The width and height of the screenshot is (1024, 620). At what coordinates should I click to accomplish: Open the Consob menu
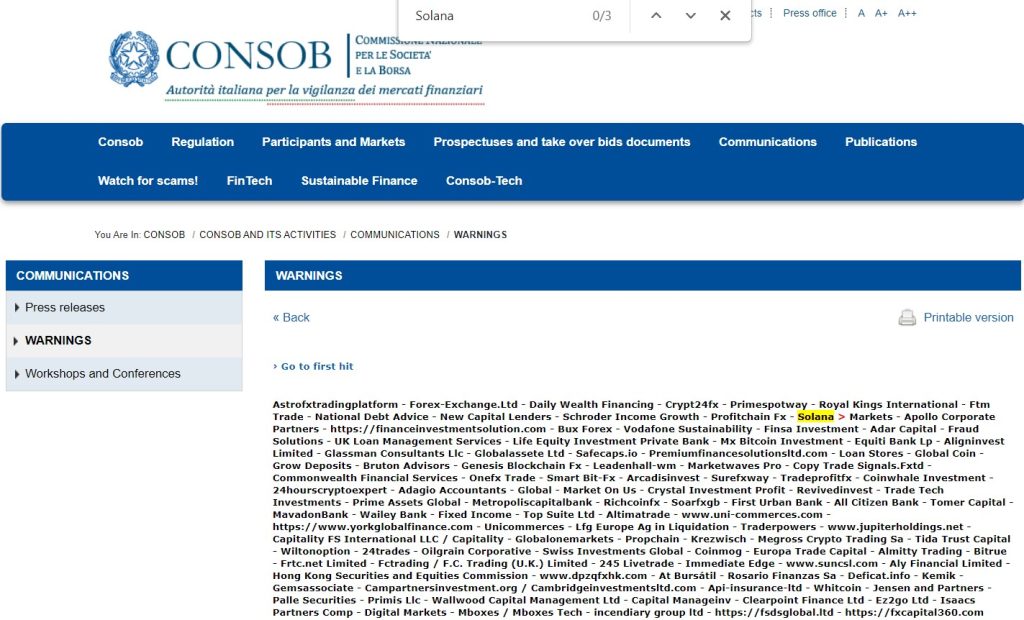[x=120, y=142]
